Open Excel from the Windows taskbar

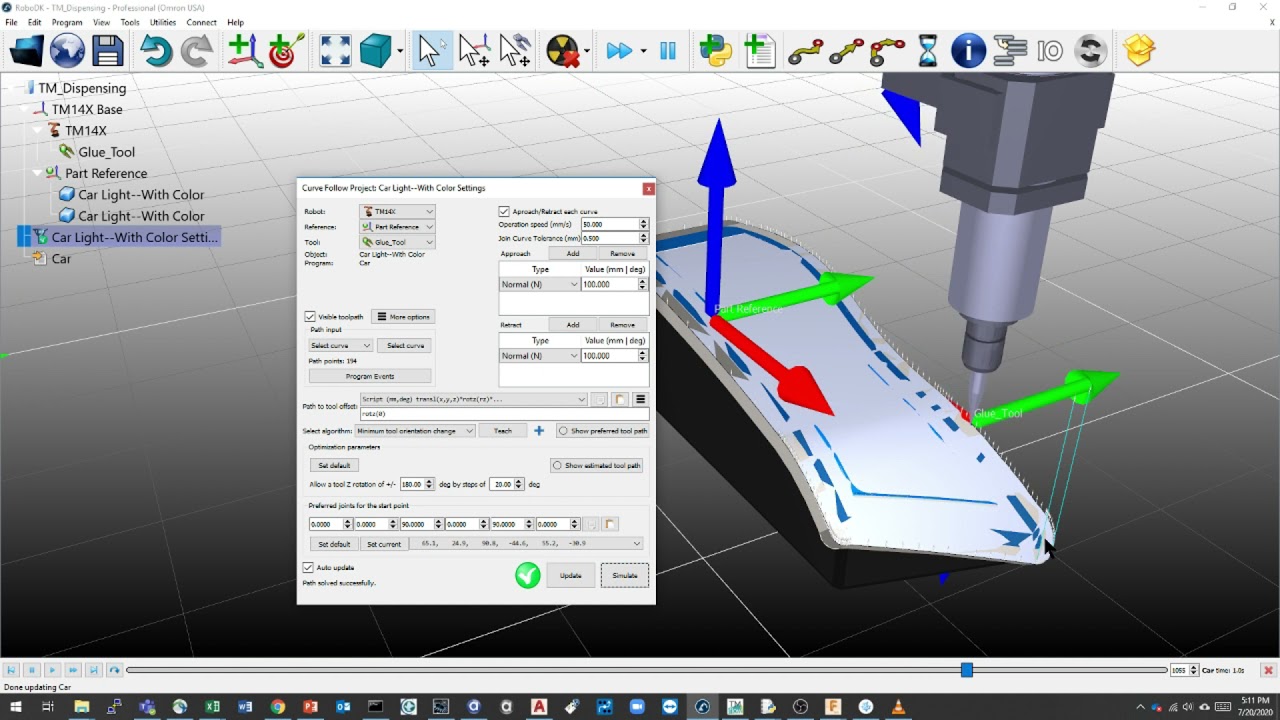213,707
